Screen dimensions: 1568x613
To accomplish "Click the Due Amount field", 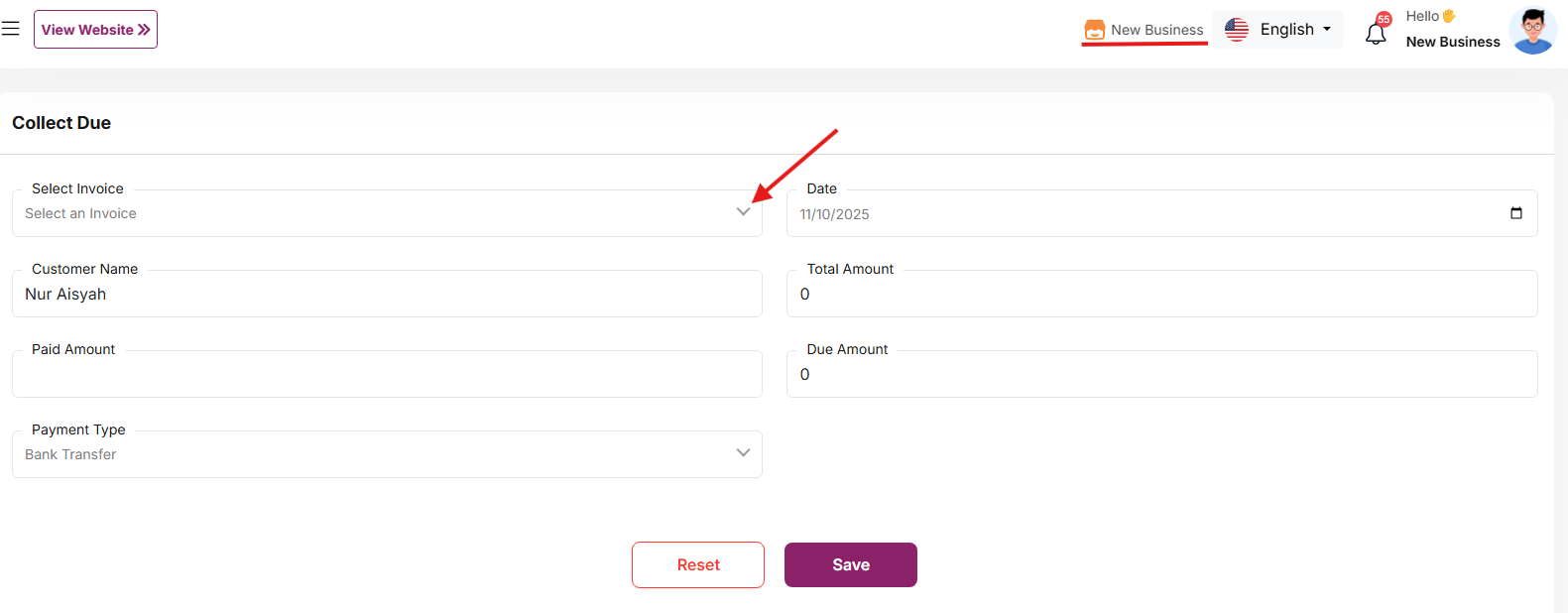I will pos(1161,374).
